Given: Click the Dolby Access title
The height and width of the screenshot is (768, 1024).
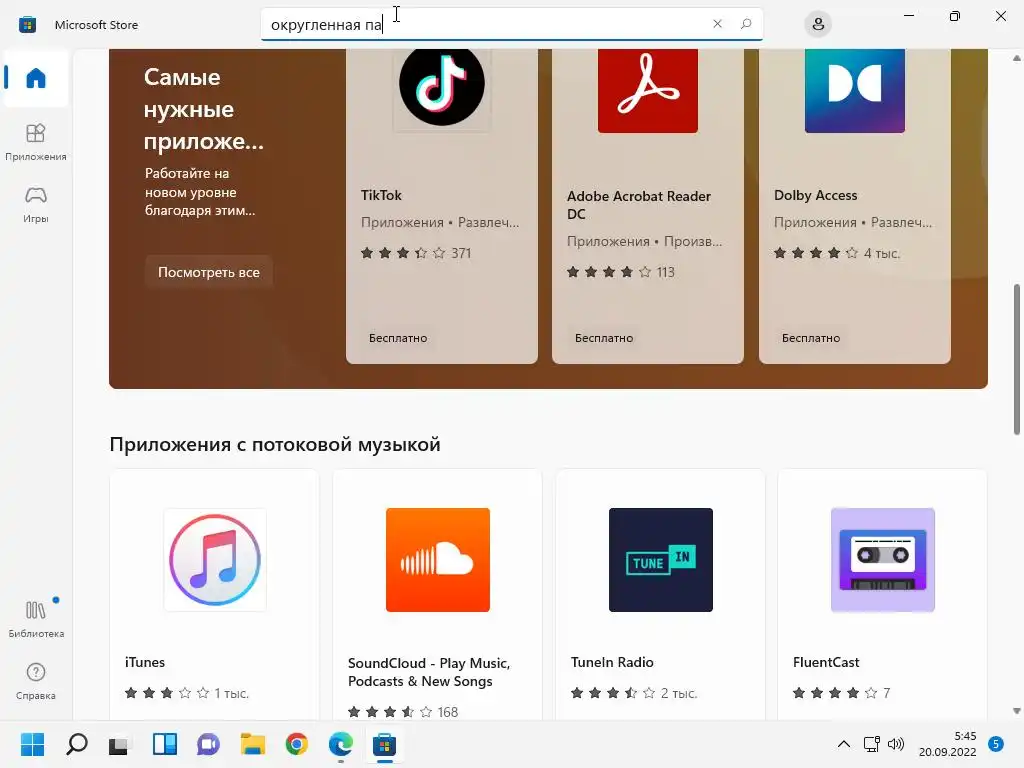Looking at the screenshot, I should tap(816, 195).
